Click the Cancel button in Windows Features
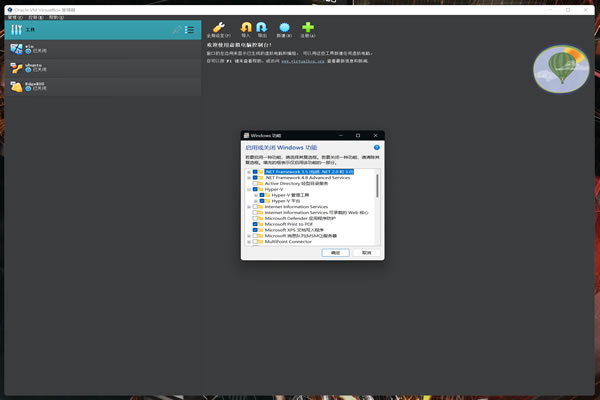Image resolution: width=600 pixels, height=400 pixels. [x=366, y=253]
